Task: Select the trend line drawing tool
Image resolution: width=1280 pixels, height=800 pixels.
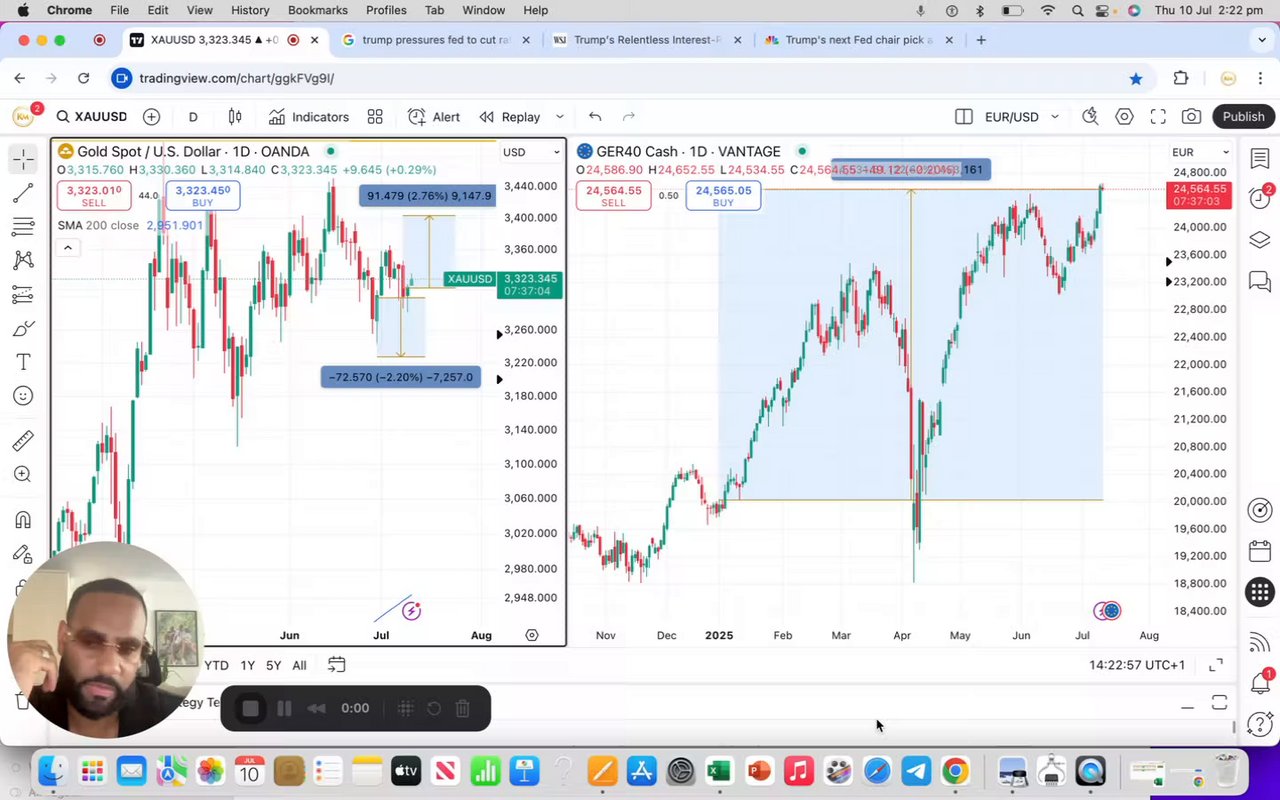Action: click(x=23, y=193)
